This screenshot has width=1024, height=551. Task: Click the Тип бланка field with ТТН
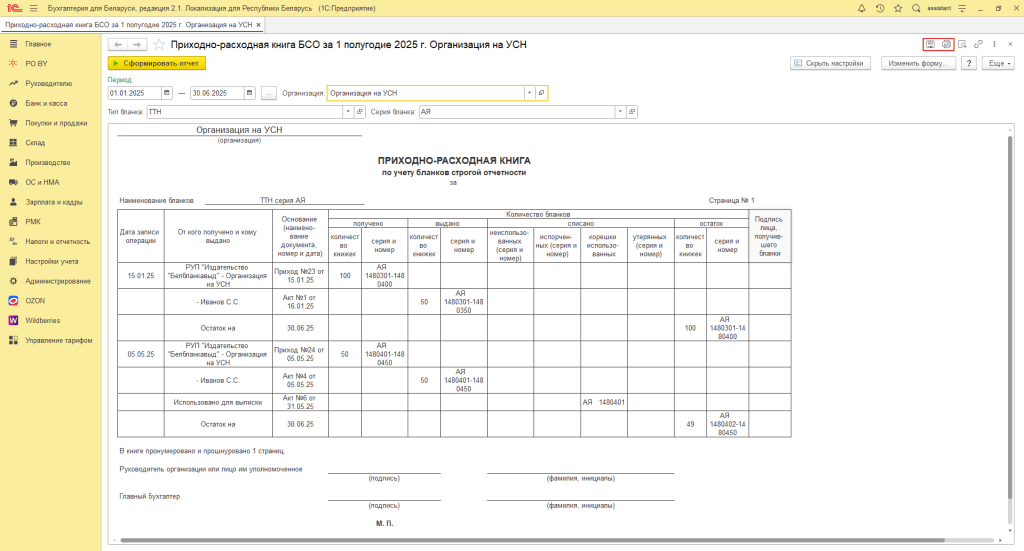[245, 112]
